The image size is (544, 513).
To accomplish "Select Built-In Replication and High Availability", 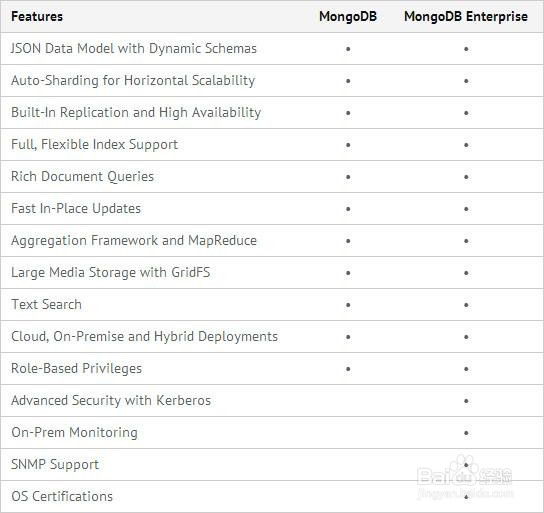I will point(136,112).
